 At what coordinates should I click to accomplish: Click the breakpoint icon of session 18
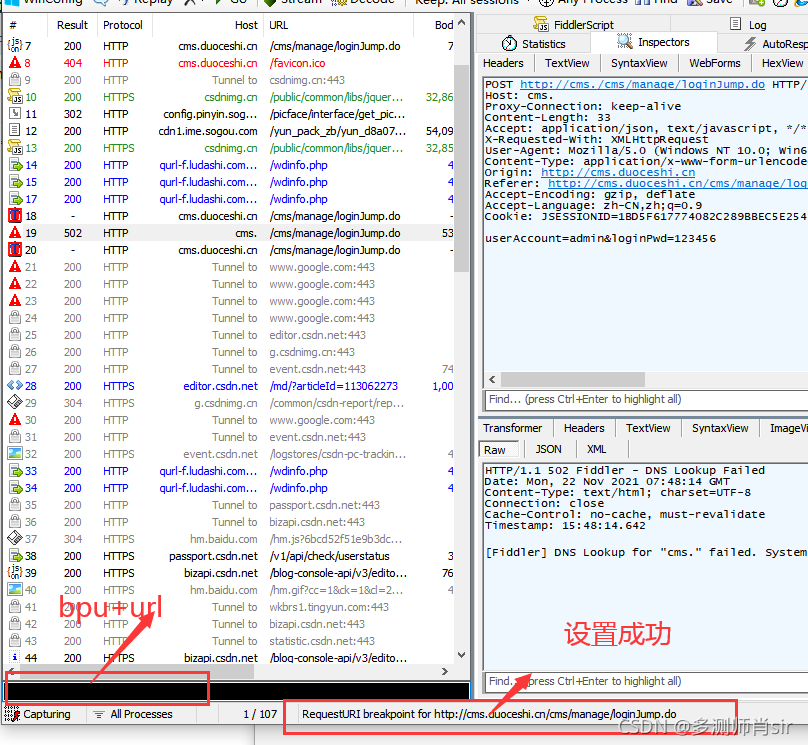15,215
